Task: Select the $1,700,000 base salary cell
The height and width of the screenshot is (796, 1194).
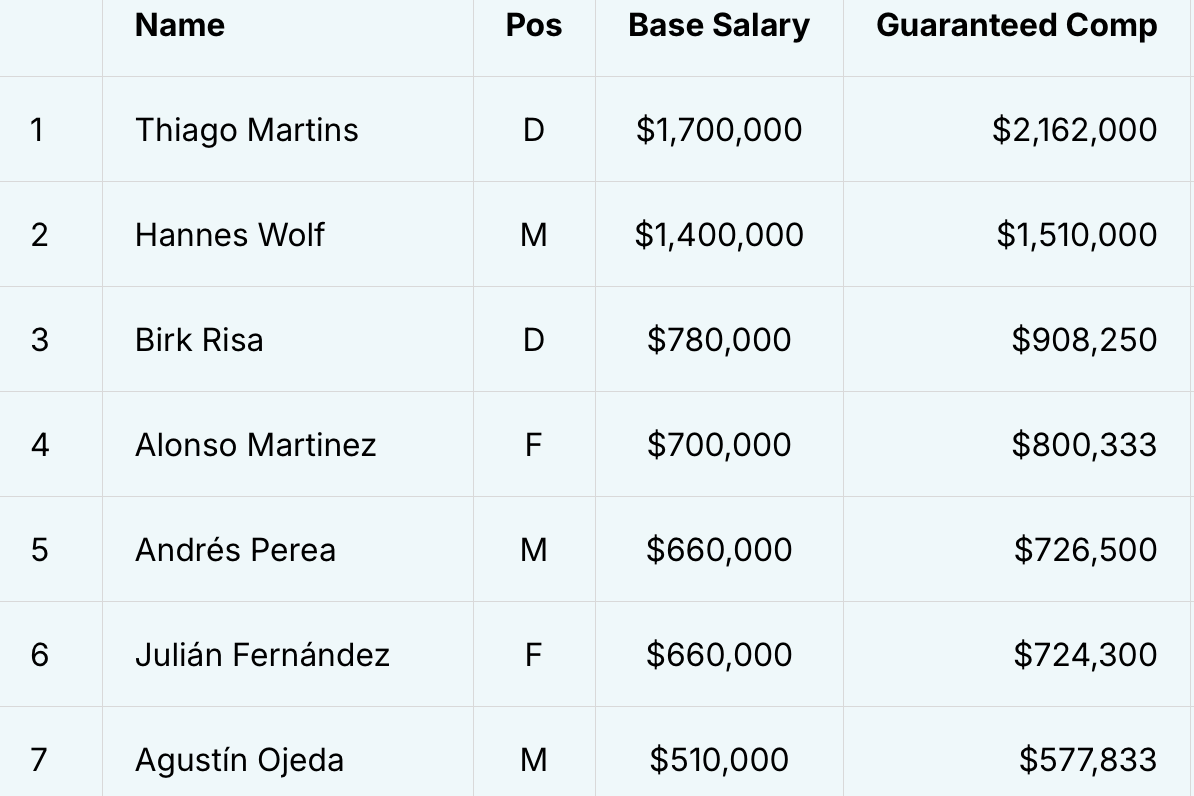Action: click(719, 130)
